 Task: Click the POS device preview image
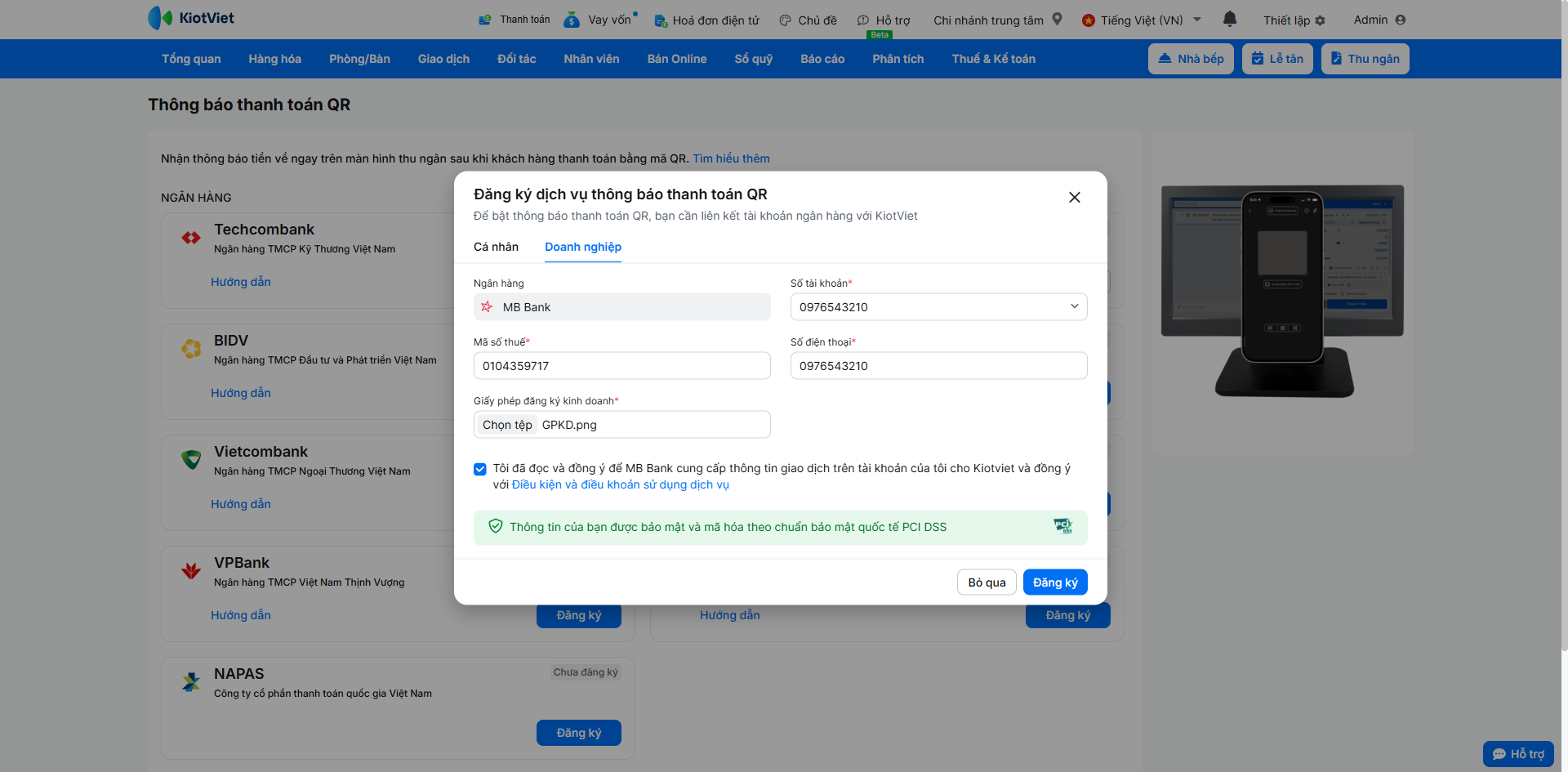point(1282,292)
